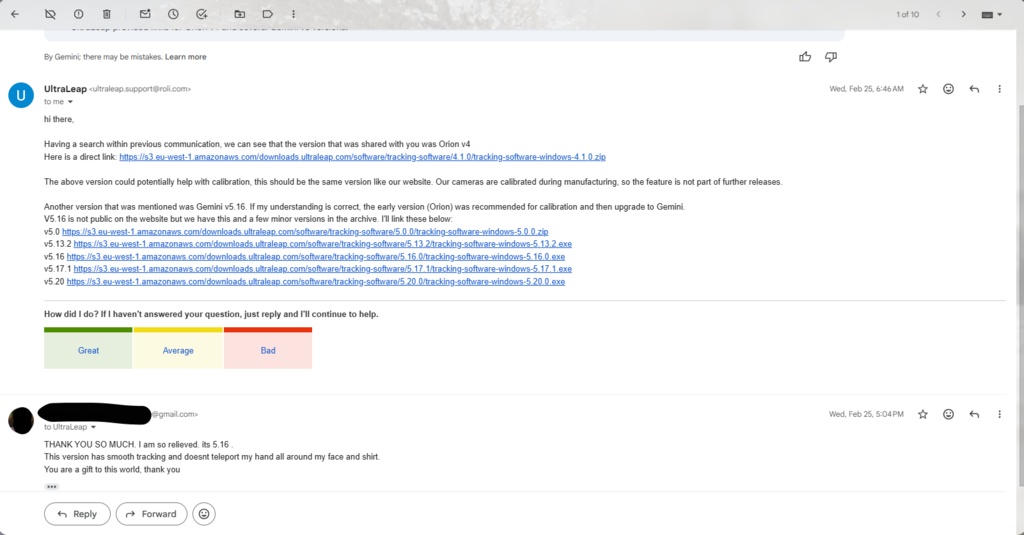Click sender name UltraLeap

[65, 89]
